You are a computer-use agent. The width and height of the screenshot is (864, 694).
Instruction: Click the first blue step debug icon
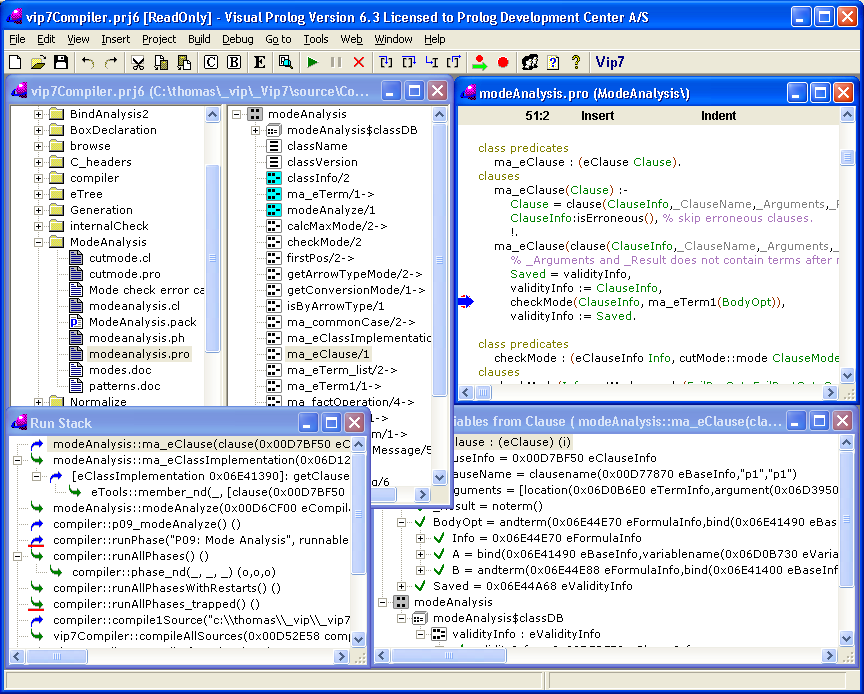click(386, 62)
